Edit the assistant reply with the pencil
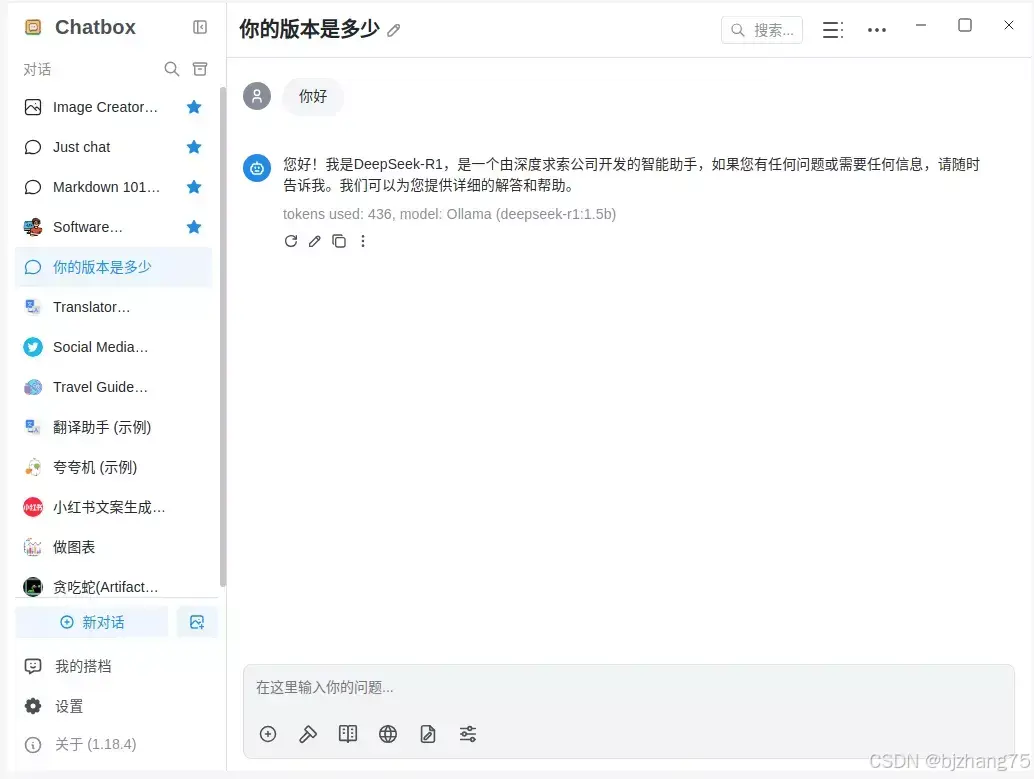Viewport: 1034px width, 779px height. 315,241
